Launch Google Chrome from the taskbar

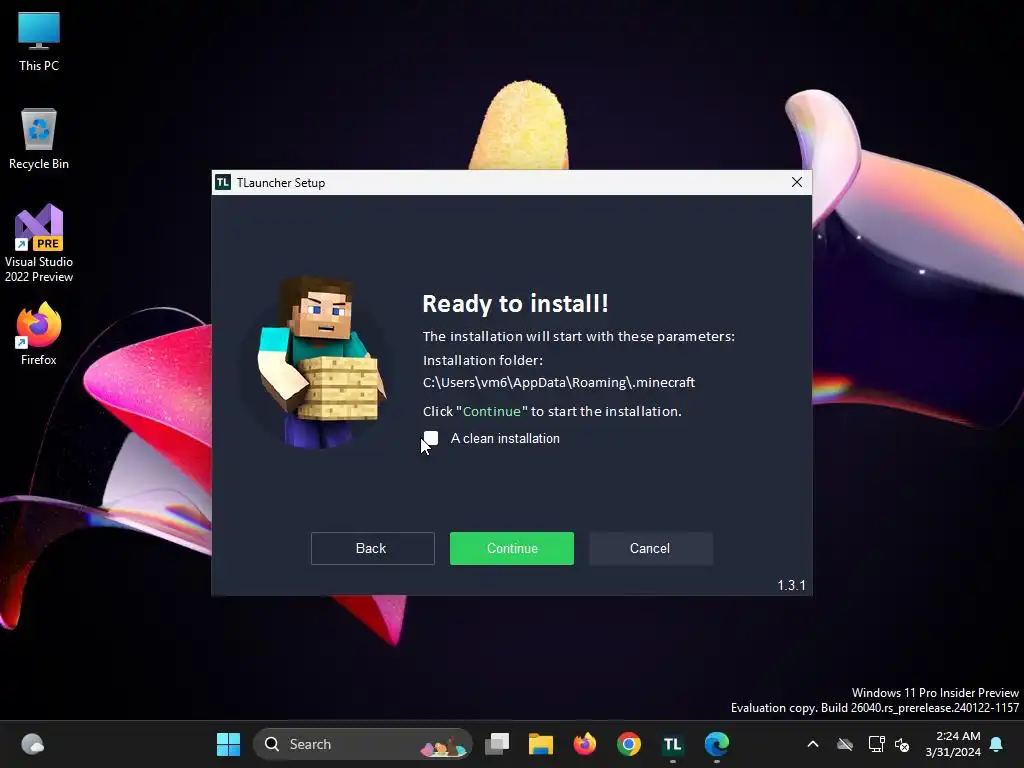click(x=629, y=744)
